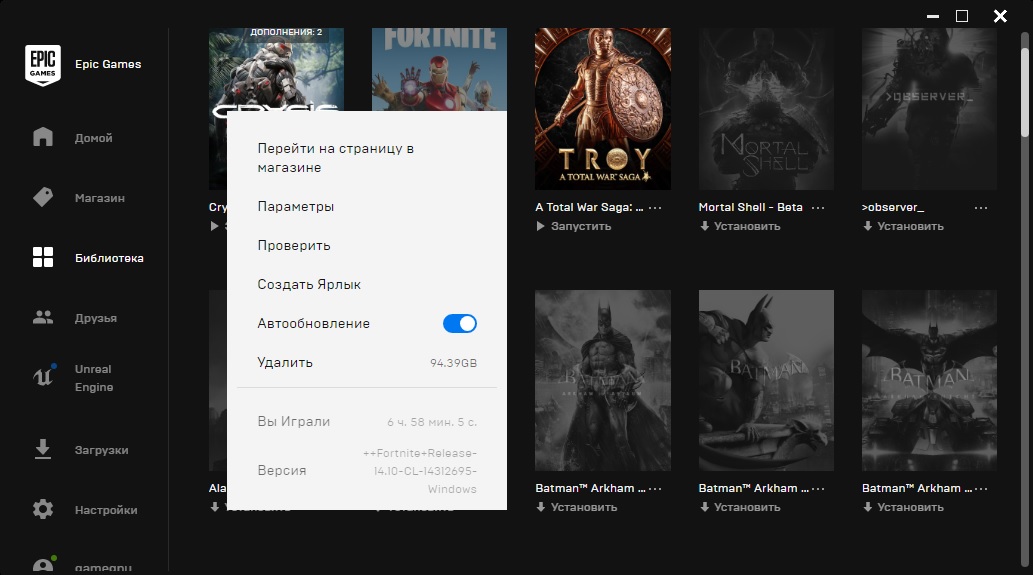This screenshot has height=575, width=1033.
Task: Click the library vertical scrollbar
Action: 1024,92
